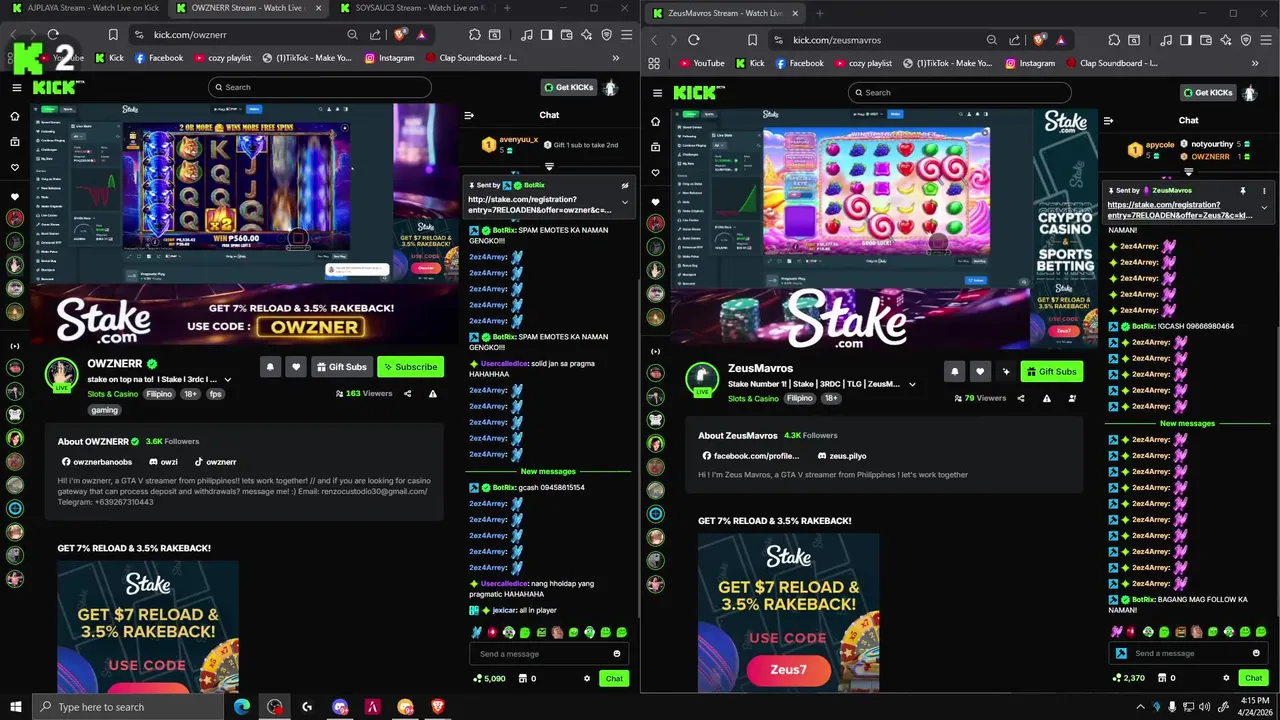The width and height of the screenshot is (1280, 720).
Task: Open Home in the ZeusMavros window sidebar
Action: point(655,121)
